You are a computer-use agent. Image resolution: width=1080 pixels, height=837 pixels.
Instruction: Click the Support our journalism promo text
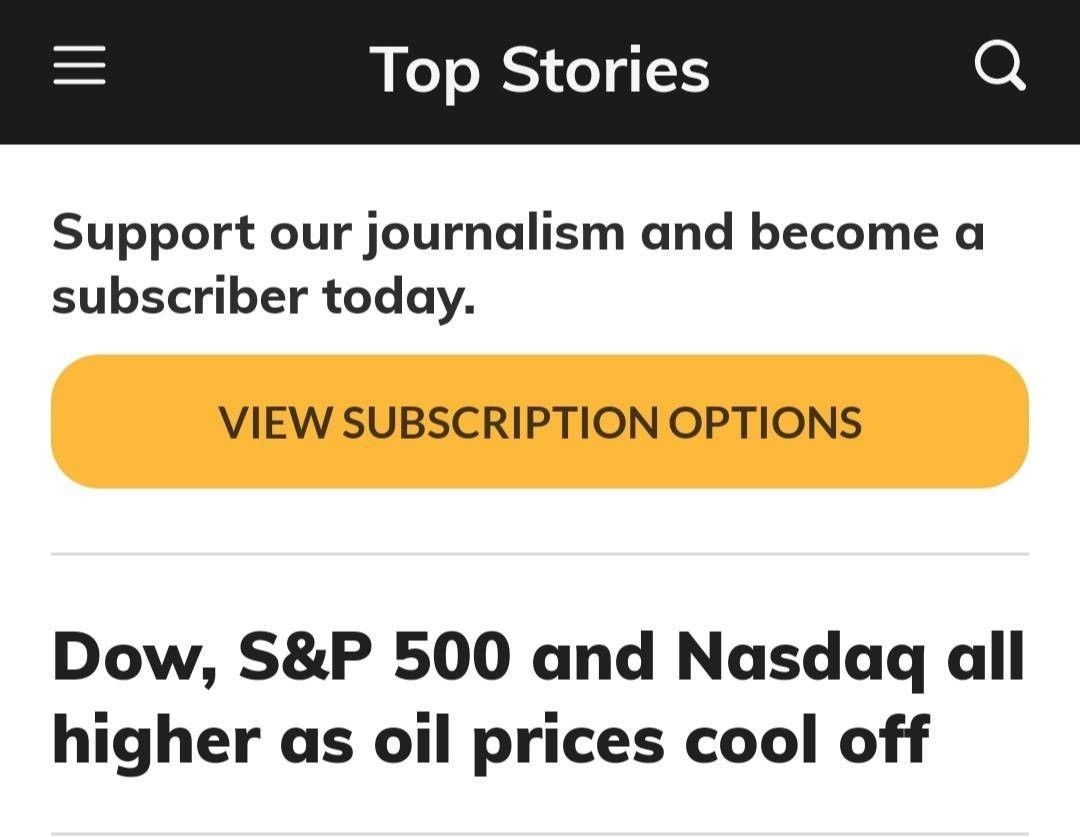coord(518,265)
